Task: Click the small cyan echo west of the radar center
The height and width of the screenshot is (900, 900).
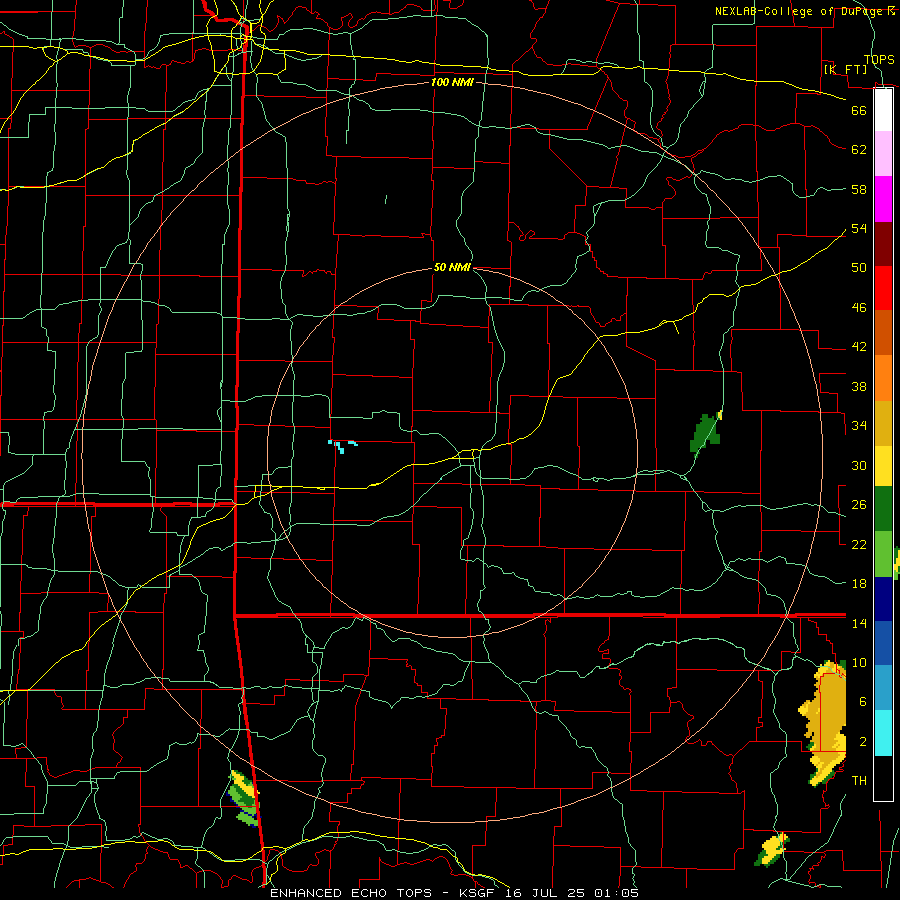Action: click(343, 446)
